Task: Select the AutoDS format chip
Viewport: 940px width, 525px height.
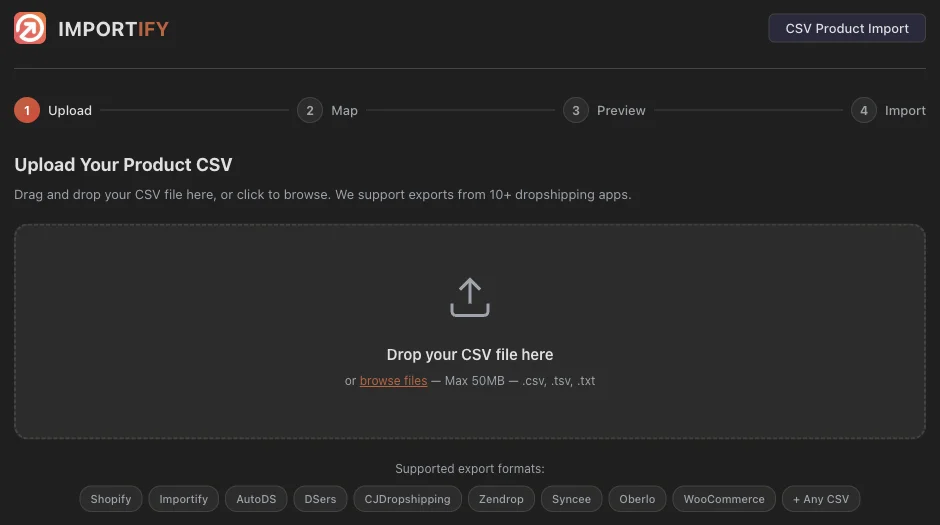Action: (256, 499)
